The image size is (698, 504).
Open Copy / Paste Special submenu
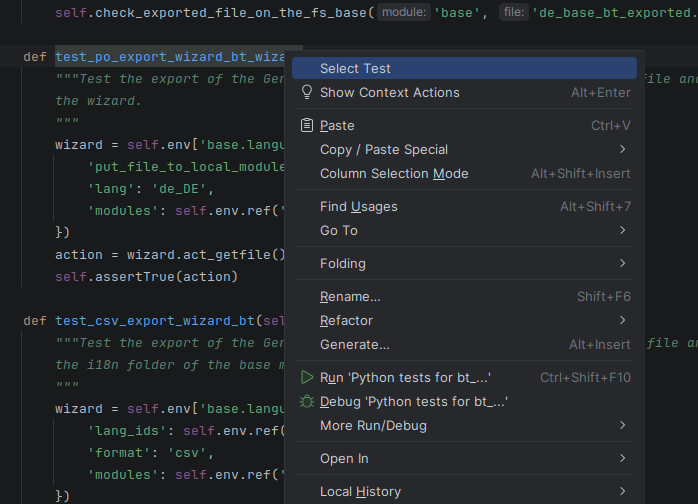tap(464, 150)
